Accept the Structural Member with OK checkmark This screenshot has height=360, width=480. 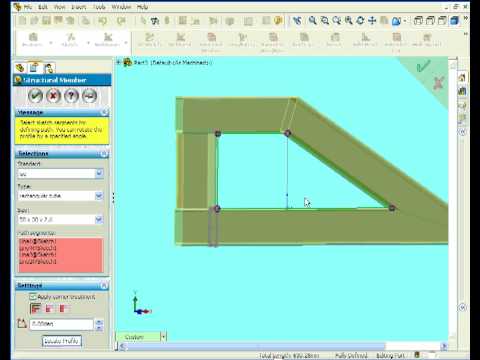tap(35, 96)
